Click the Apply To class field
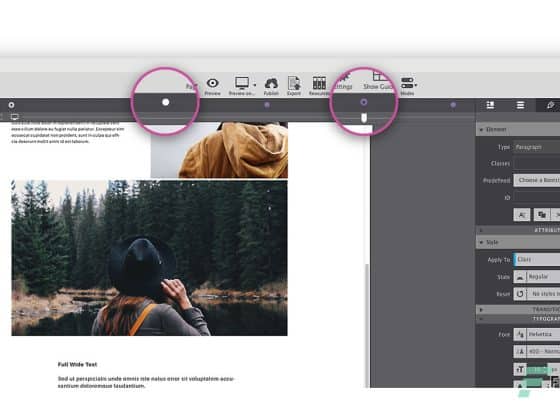 537,260
